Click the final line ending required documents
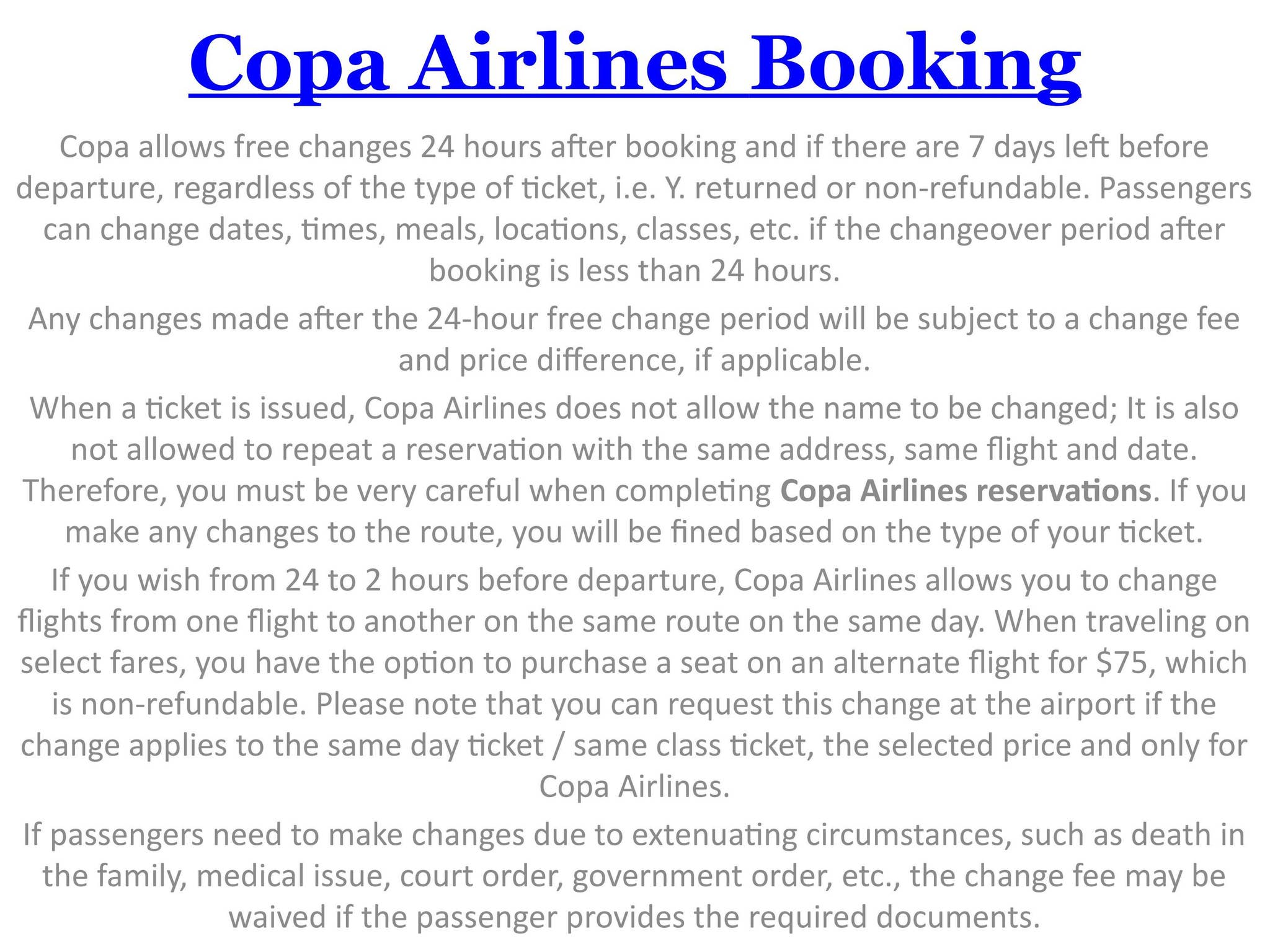The height and width of the screenshot is (952, 1270). tap(634, 917)
